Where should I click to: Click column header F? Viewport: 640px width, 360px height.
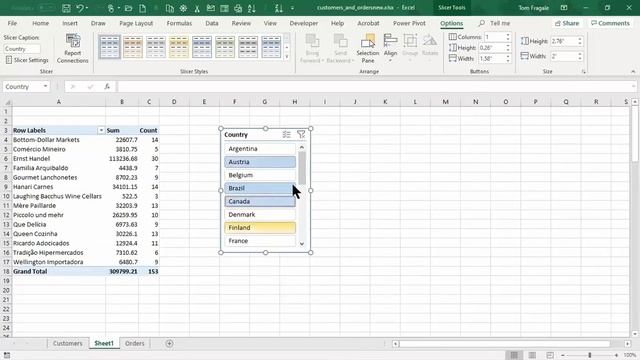234,102
